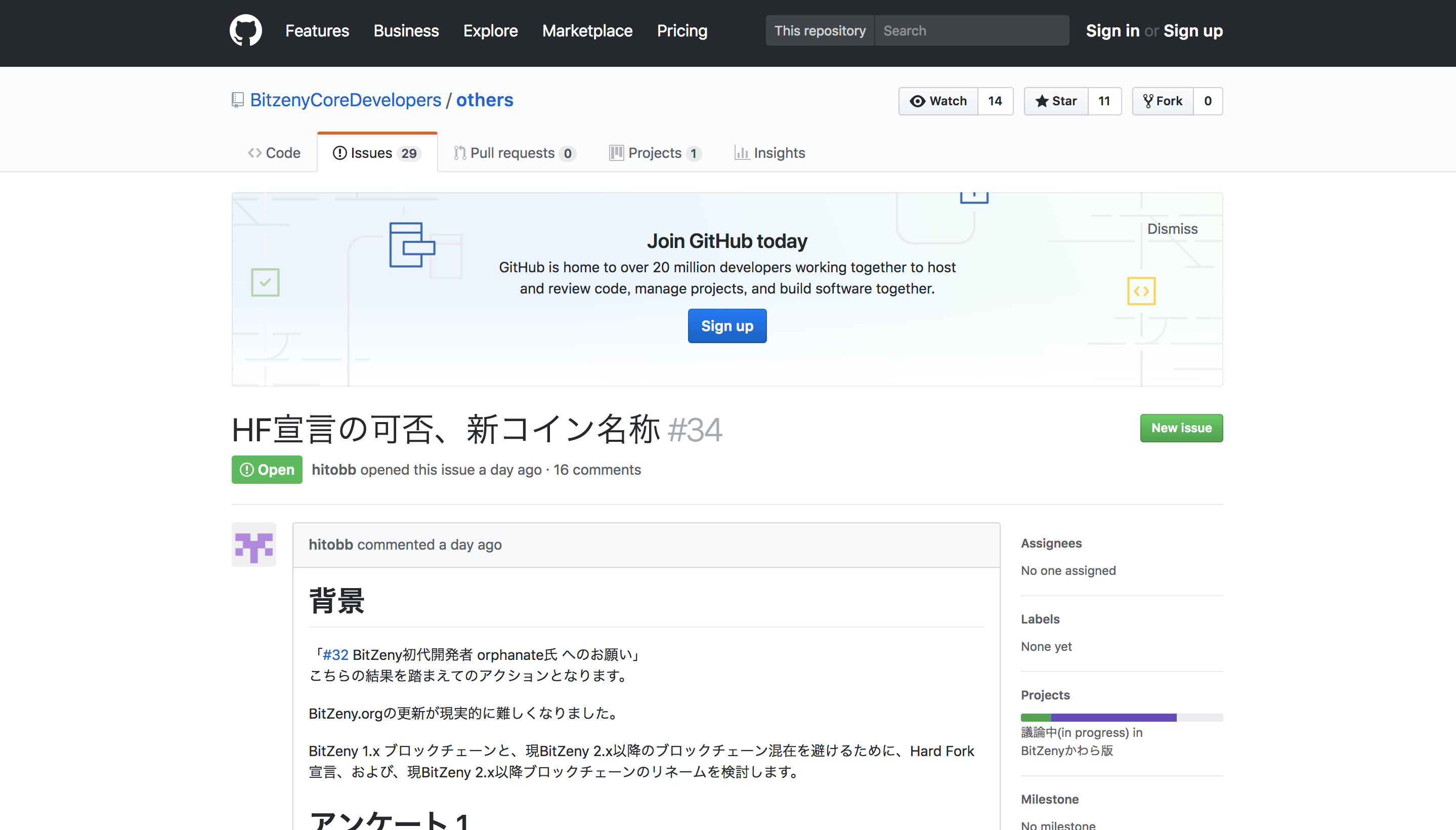Open the 議論中(in progress) project column link
The height and width of the screenshot is (830, 1456).
(1075, 732)
